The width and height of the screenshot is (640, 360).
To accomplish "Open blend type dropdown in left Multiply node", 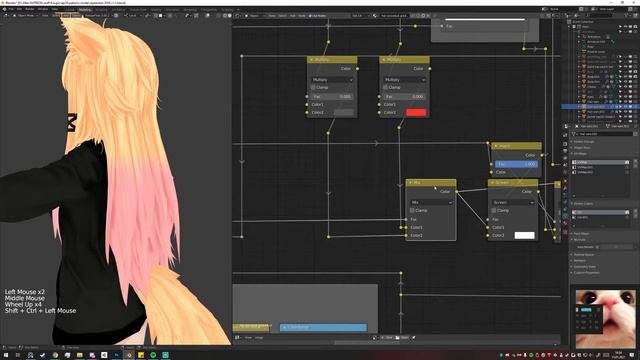I will coord(332,80).
